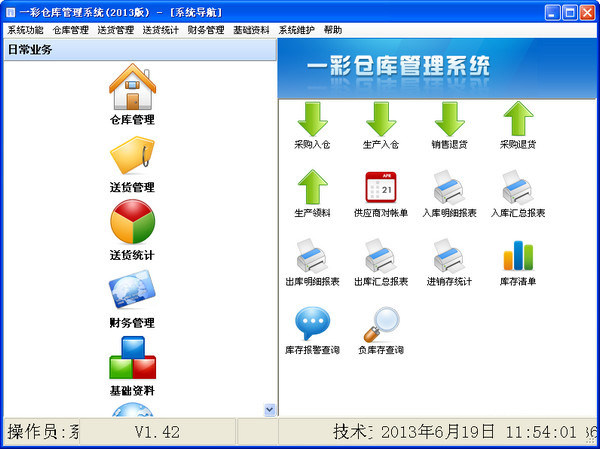This screenshot has height=449, width=600.
Task: Open 仓库管理 house icon in sidebar
Action: pos(132,87)
